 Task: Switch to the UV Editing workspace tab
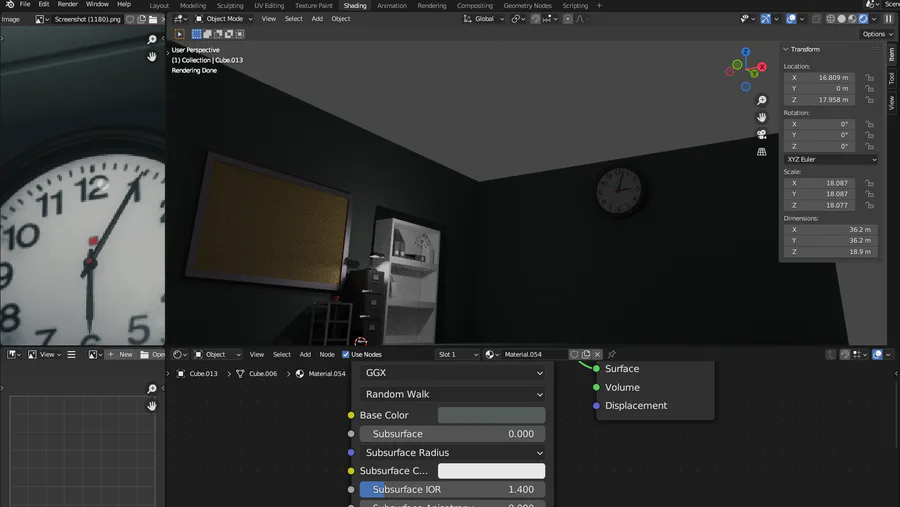point(269,5)
